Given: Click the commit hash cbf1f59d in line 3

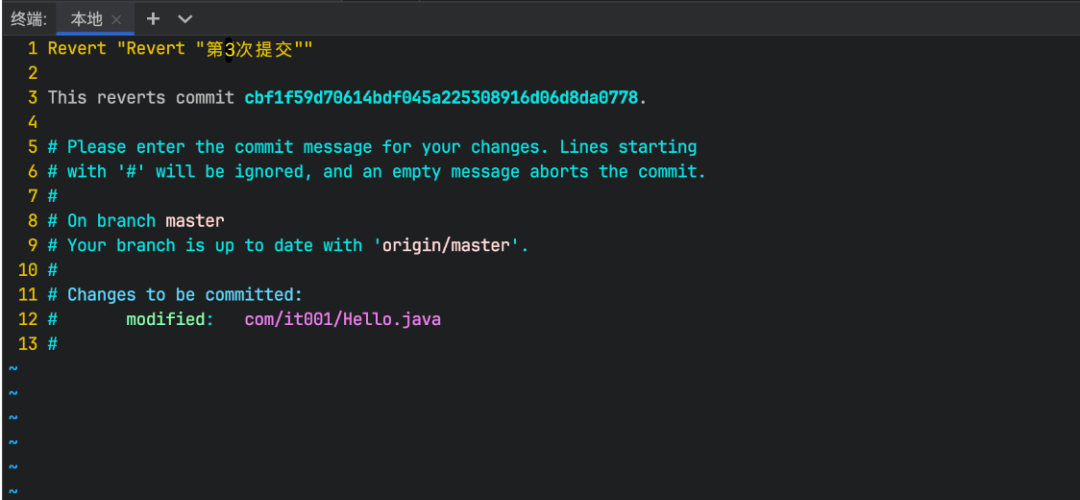Looking at the screenshot, I should [x=440, y=98].
